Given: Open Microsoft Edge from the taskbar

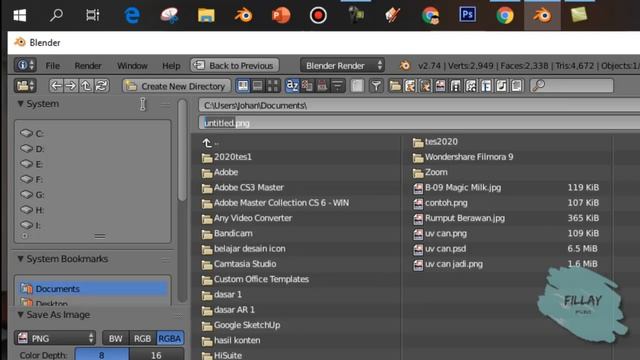Looking at the screenshot, I should pos(132,16).
